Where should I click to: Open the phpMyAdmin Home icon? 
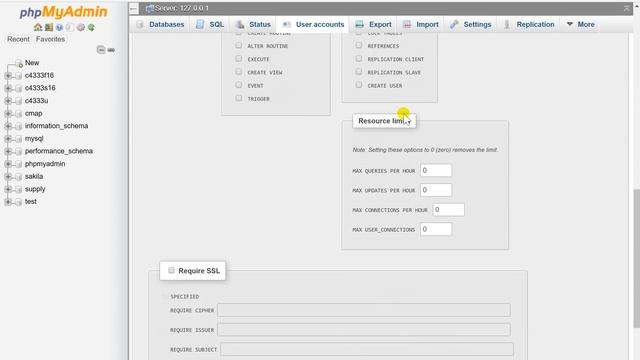coord(38,27)
